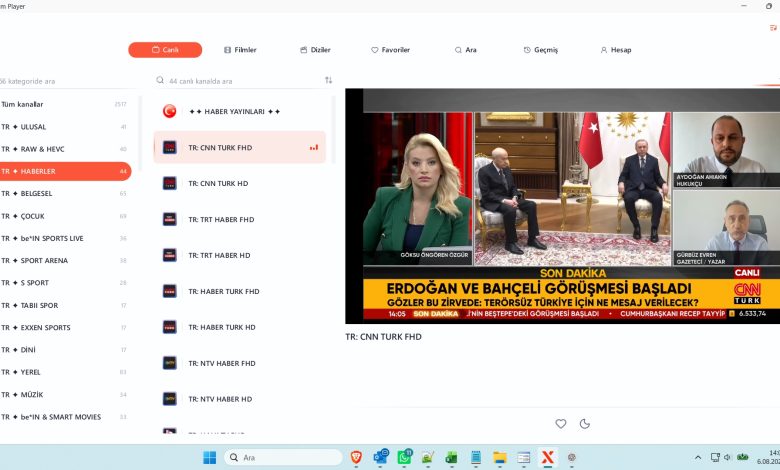Click the live video player
The image size is (780, 470).
coord(563,206)
